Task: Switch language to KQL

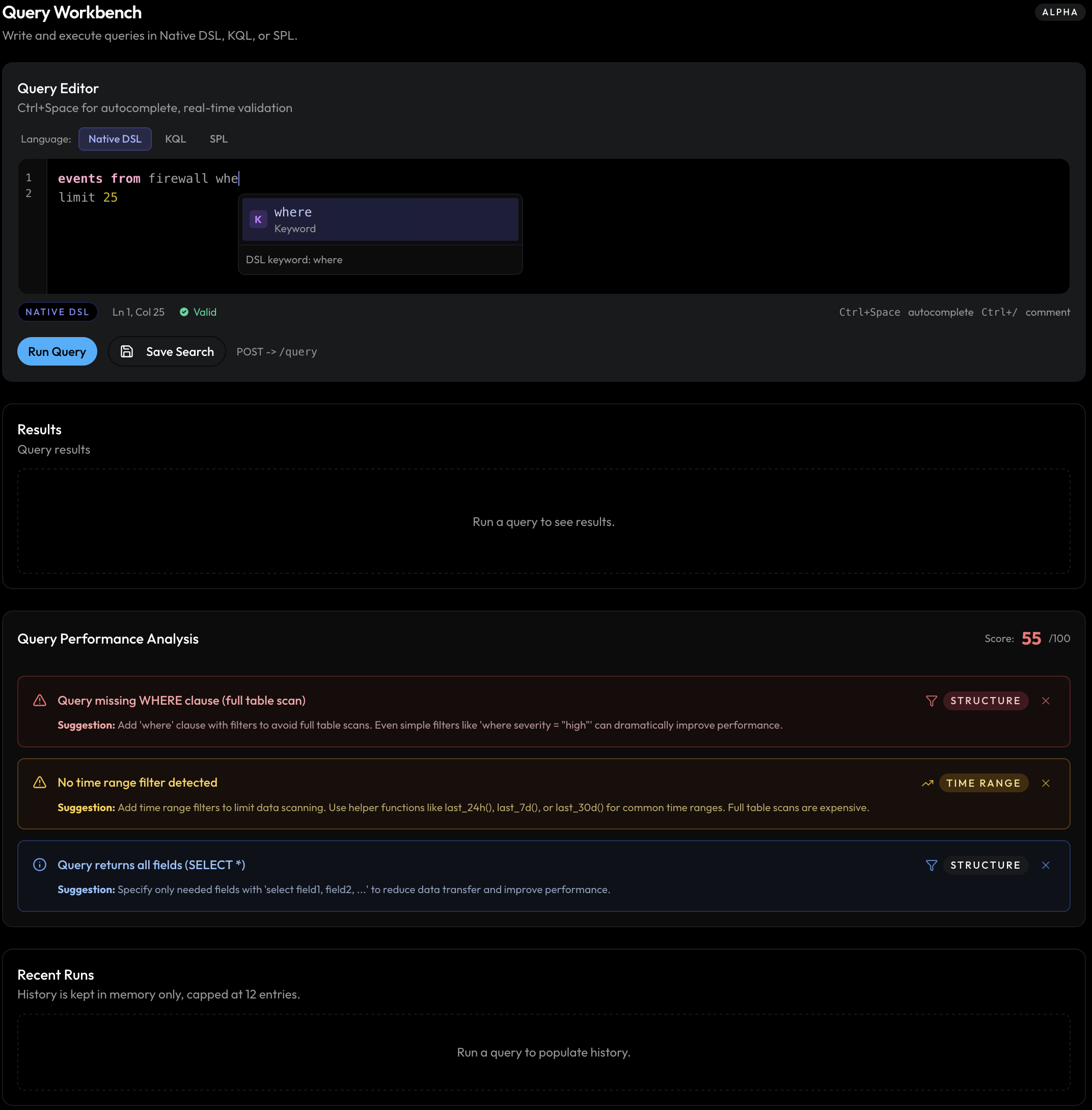Action: (176, 138)
